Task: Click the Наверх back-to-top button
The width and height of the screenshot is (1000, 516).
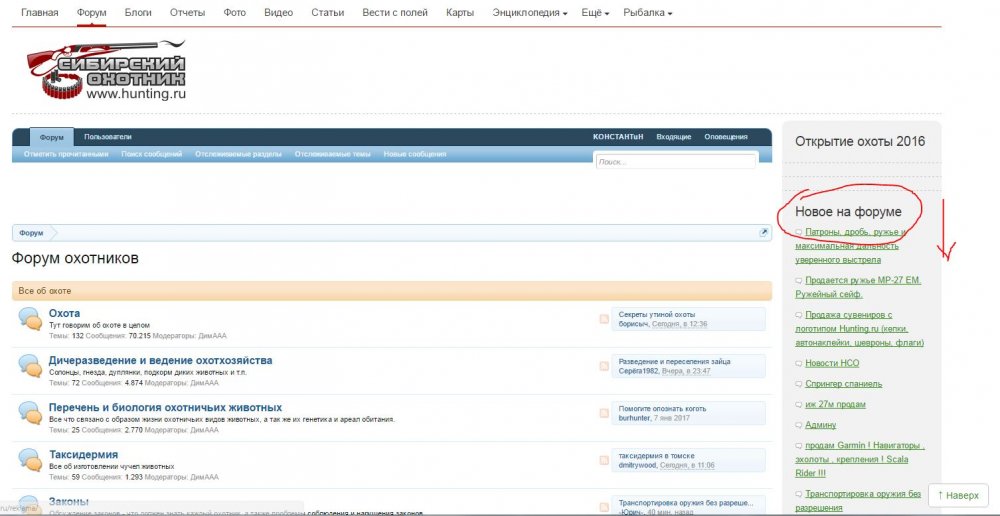Action: click(958, 495)
